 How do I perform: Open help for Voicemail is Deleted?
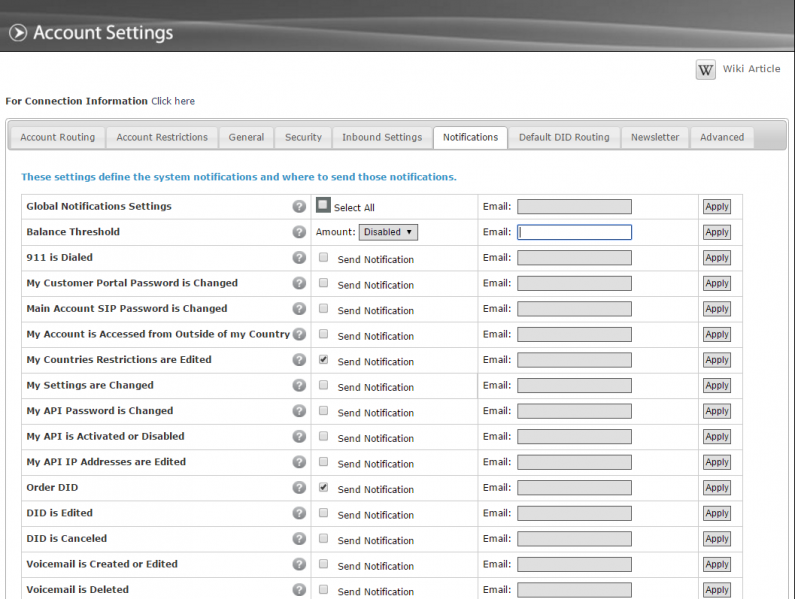coord(299,589)
